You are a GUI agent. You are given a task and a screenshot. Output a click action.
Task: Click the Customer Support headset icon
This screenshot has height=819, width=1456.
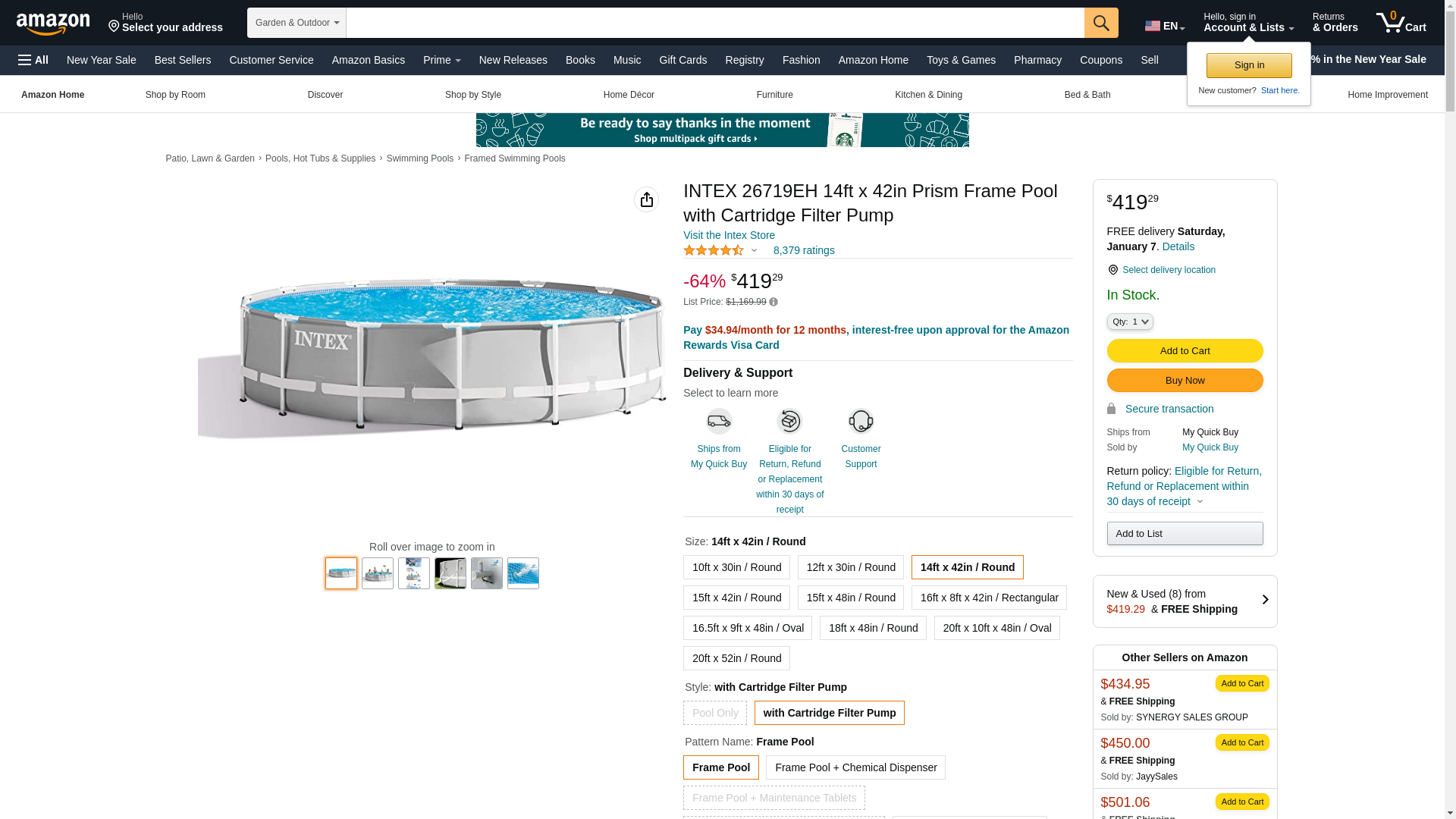[x=861, y=421]
